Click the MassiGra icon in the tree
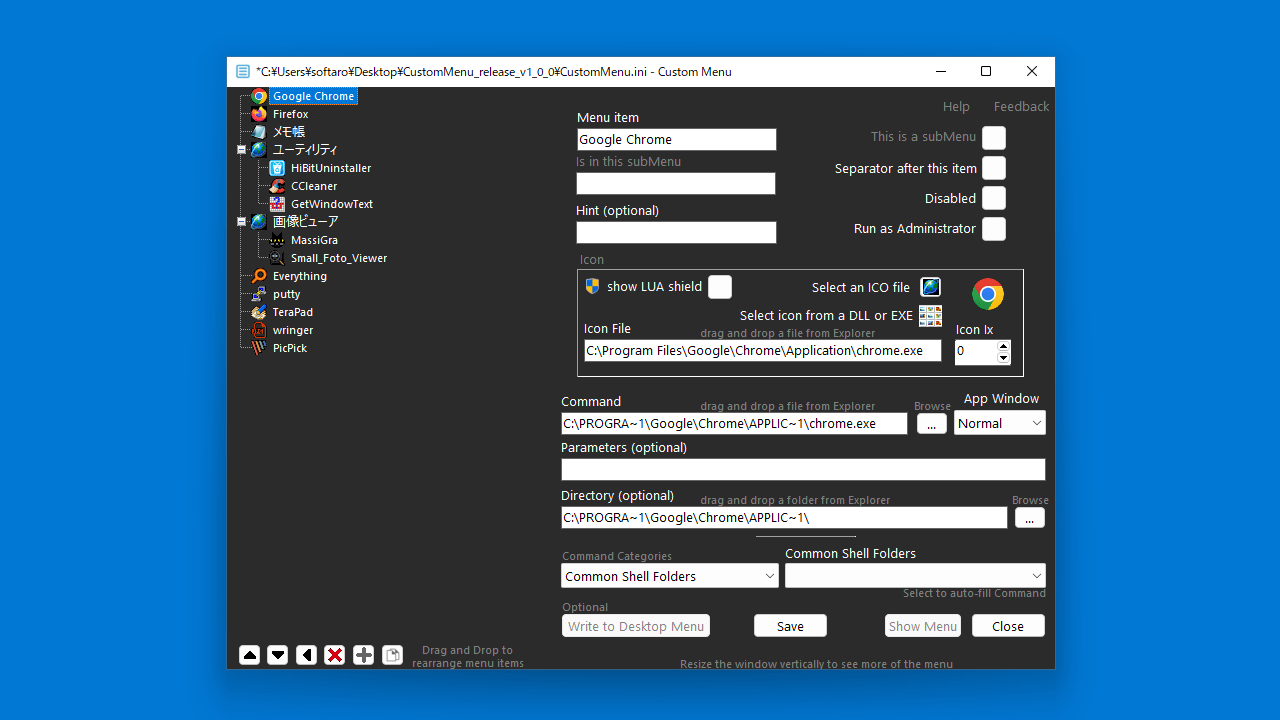This screenshot has width=1280, height=720. coord(277,240)
